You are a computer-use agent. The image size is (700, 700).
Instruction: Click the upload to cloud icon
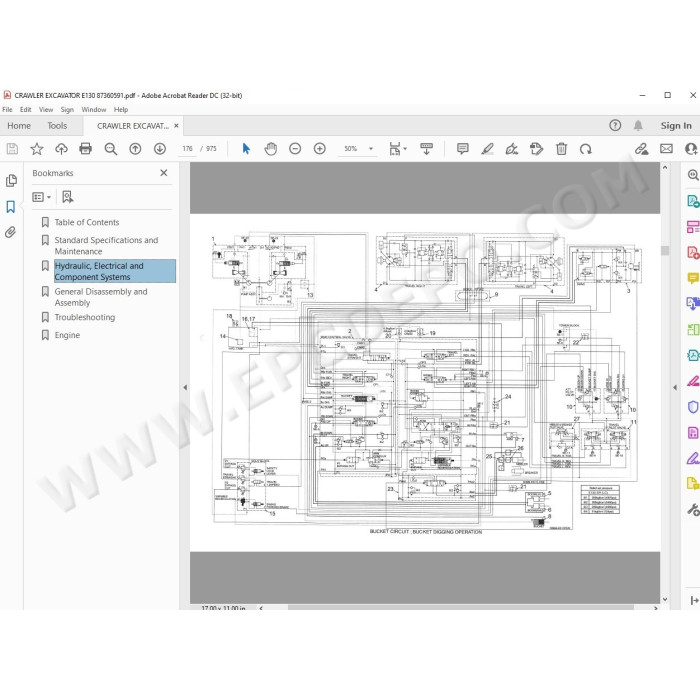pos(61,149)
